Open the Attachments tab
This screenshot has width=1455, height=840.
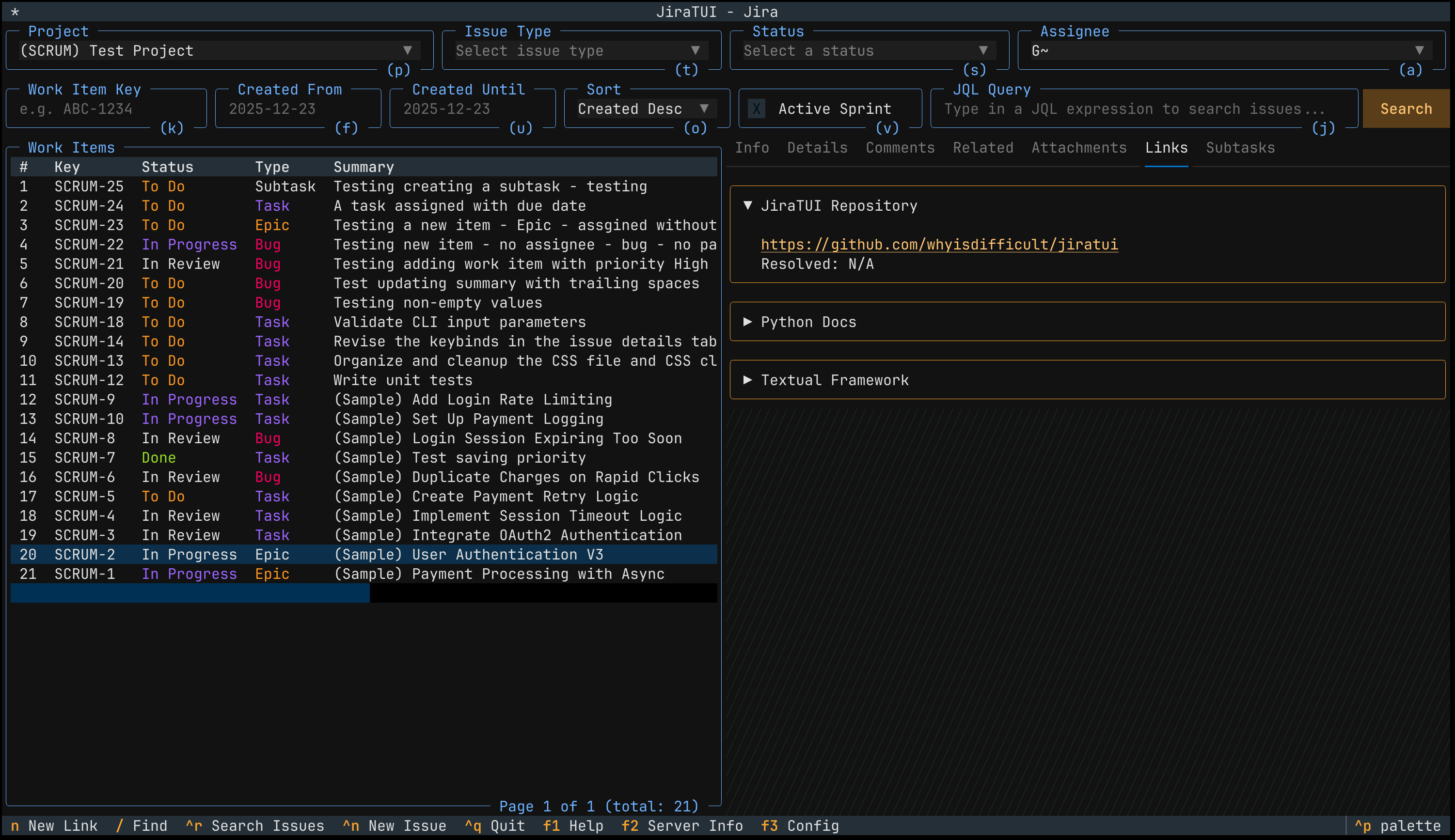1079,148
